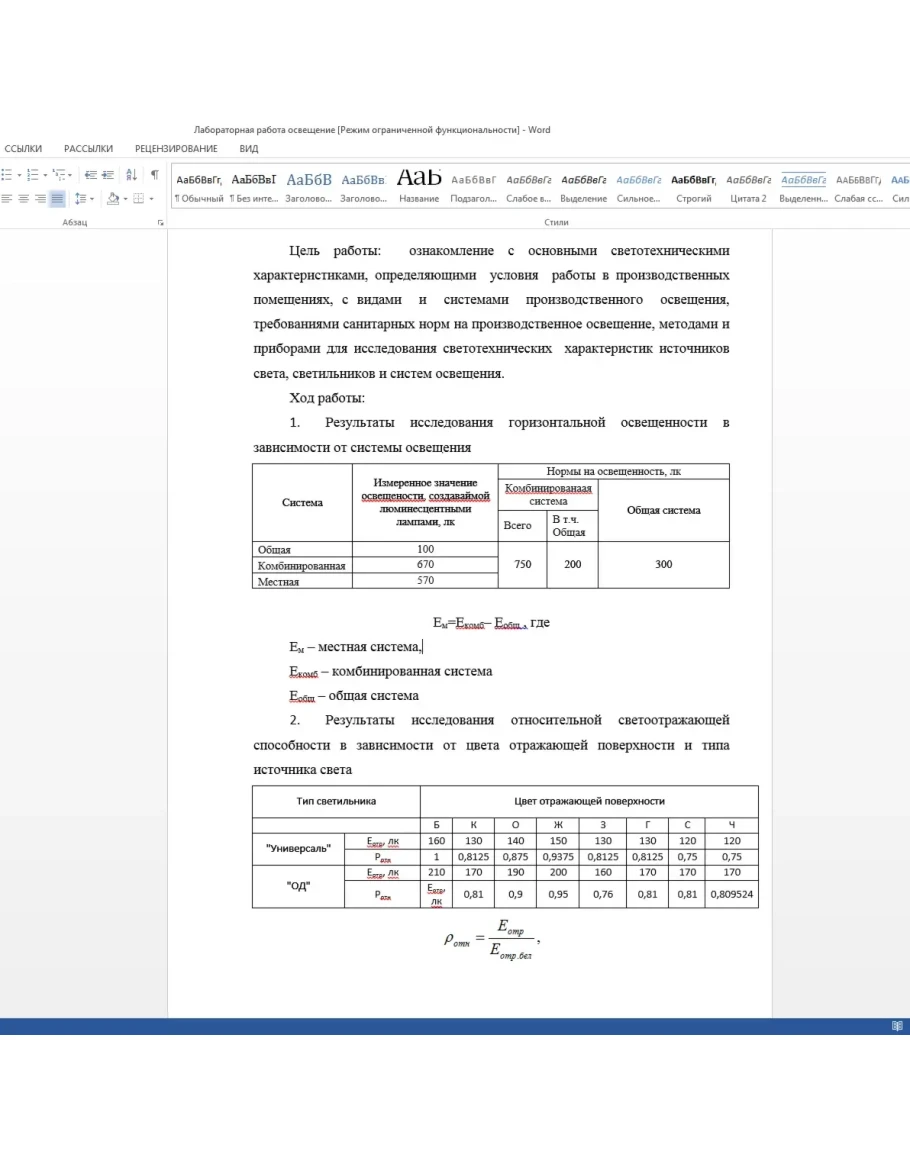Screen dimensions: 910x1155
Task: Expand the borders dropdown arrow
Action: coord(151,199)
